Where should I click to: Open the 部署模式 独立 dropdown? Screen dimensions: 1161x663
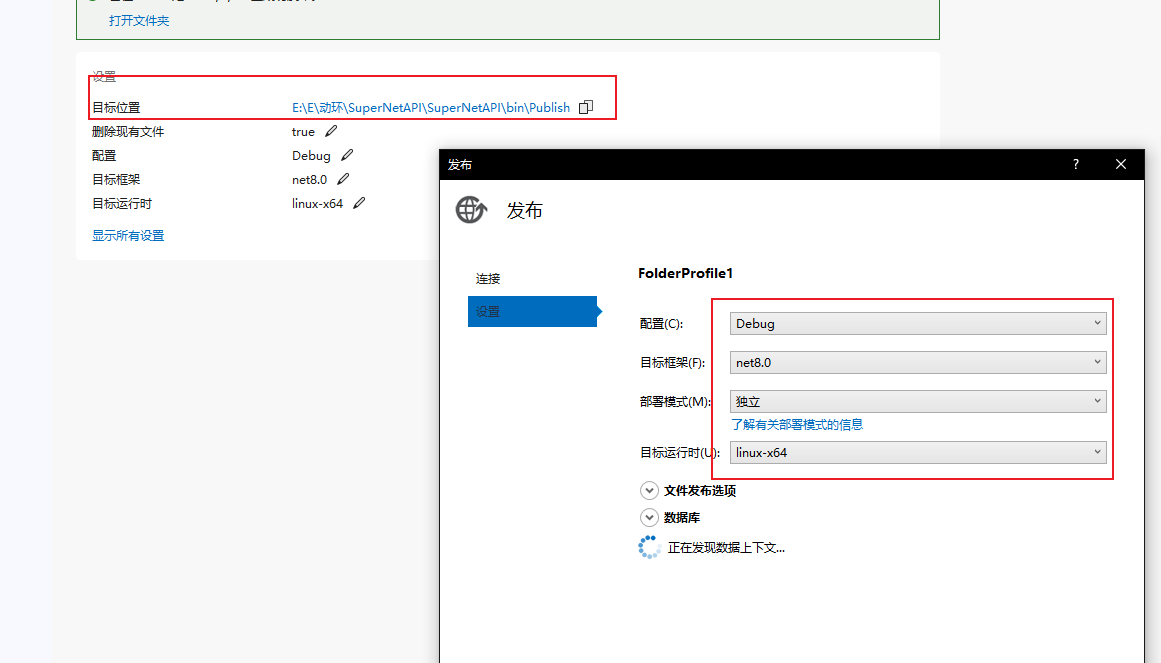coord(918,402)
